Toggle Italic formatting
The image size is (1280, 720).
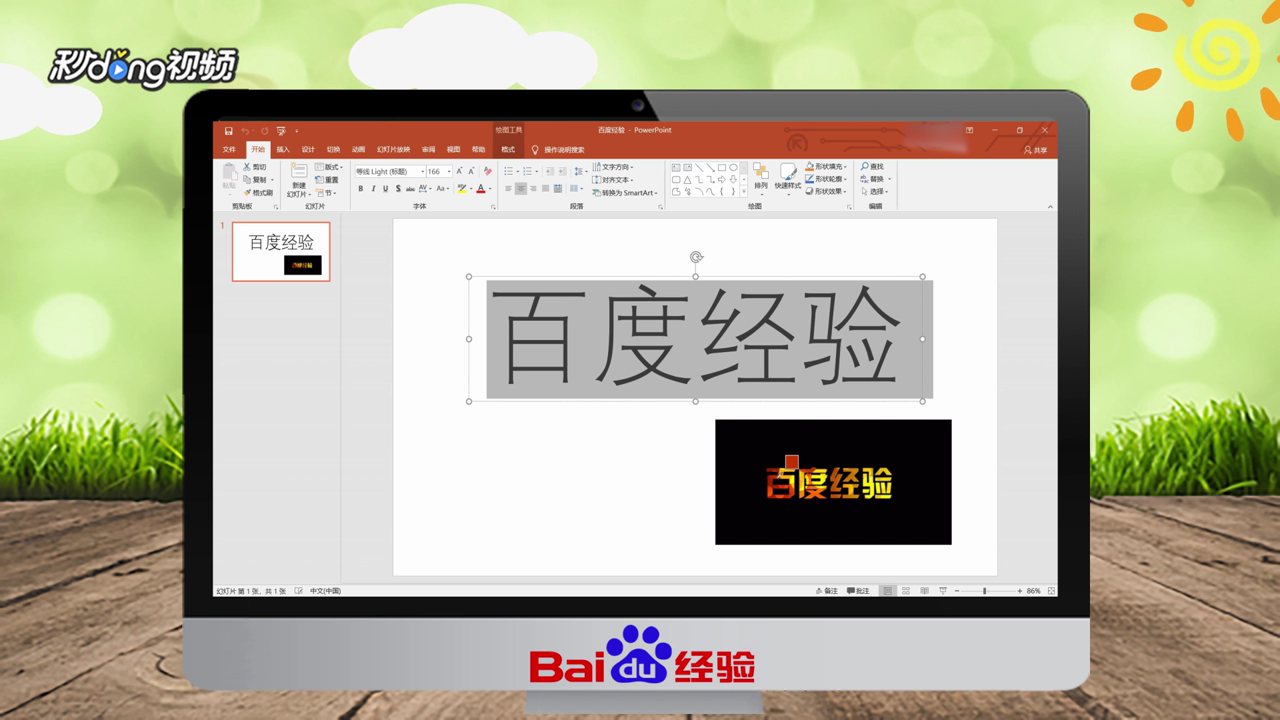coord(373,188)
